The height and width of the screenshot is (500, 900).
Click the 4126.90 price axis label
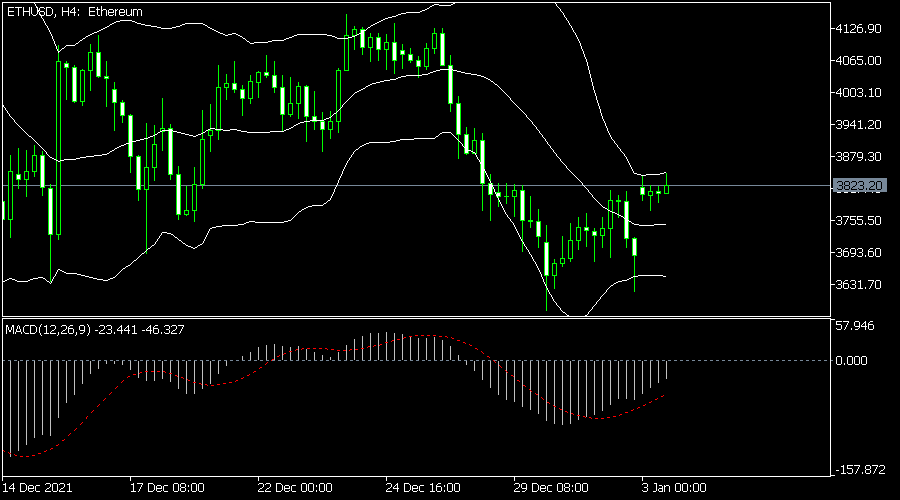pos(859,29)
